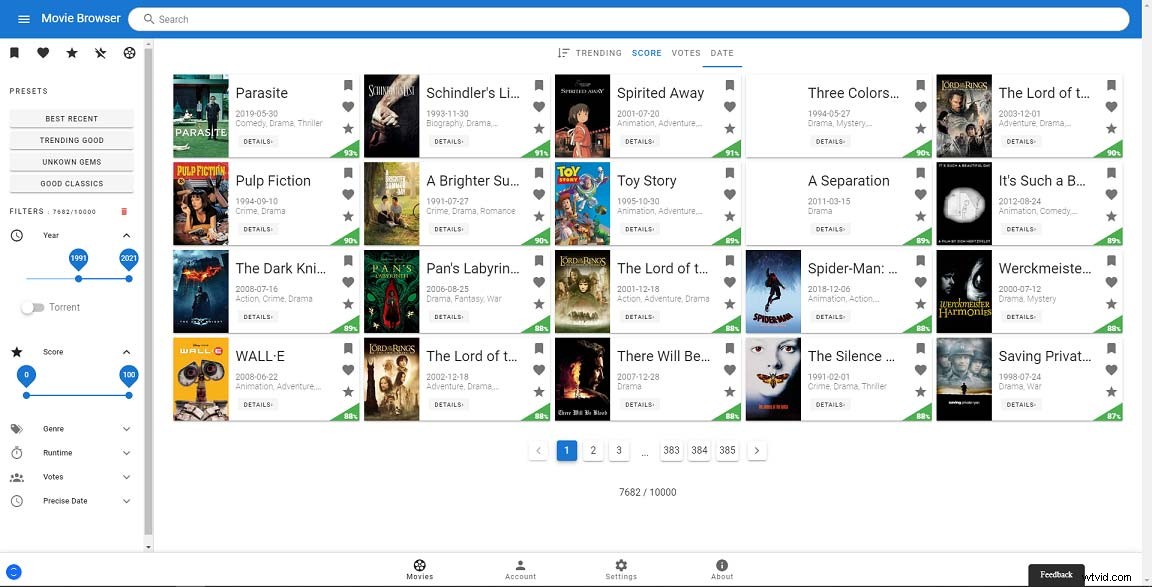Open the Settings tab in bottom navigation
The height and width of the screenshot is (587, 1152).
[621, 567]
